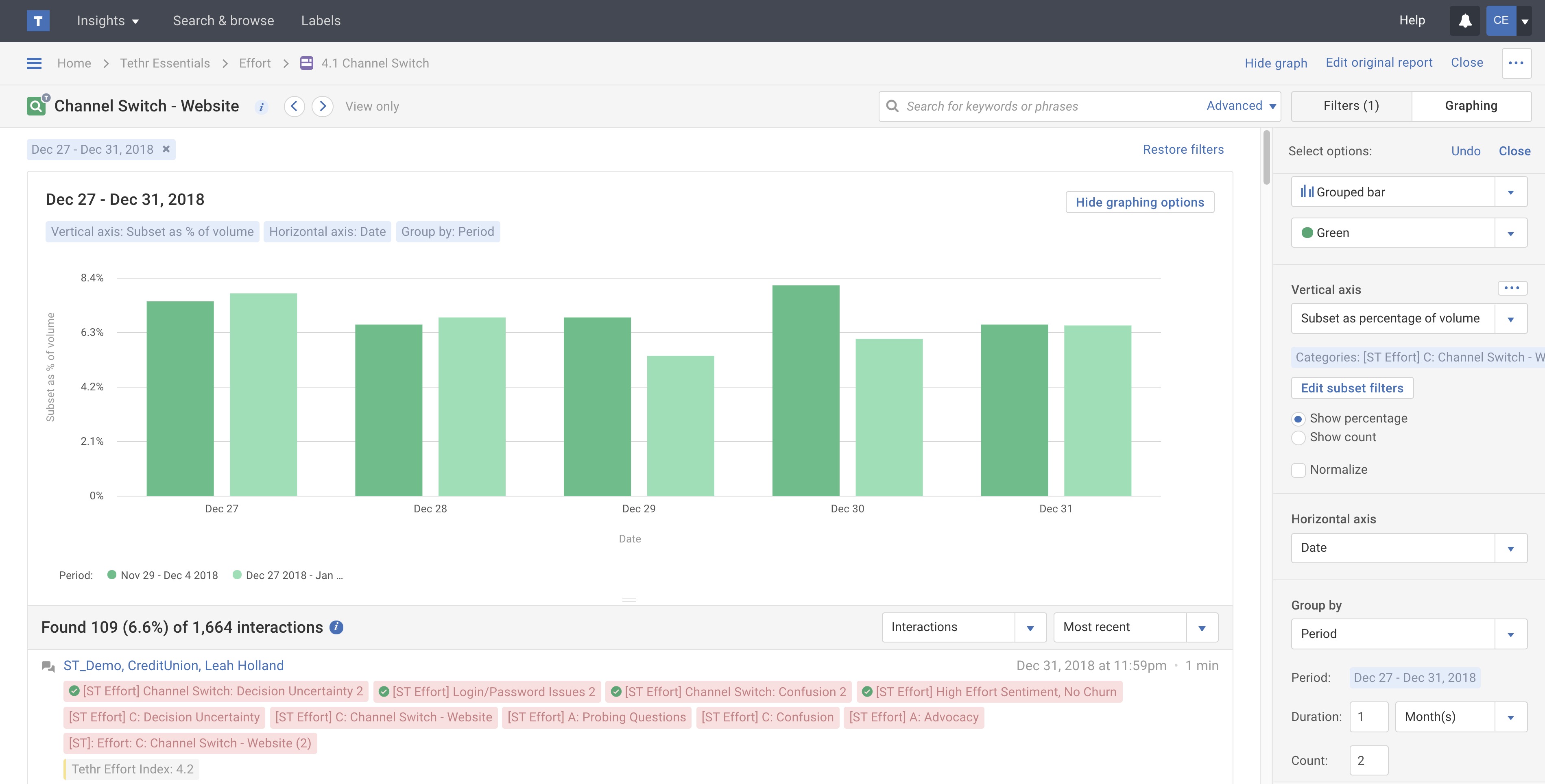Open the Horizontal axis Date dropdown
Viewport: 1545px width, 784px height.
coord(1510,548)
